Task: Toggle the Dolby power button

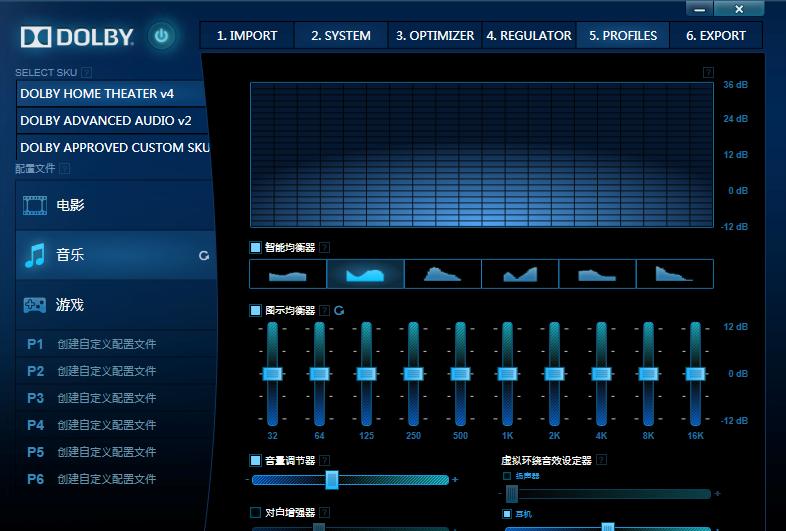Action: 161,36
